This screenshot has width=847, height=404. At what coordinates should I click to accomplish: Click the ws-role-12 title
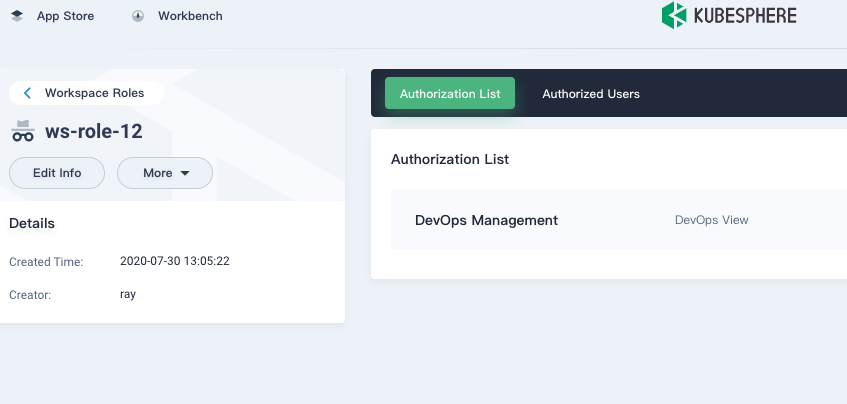tap(93, 131)
